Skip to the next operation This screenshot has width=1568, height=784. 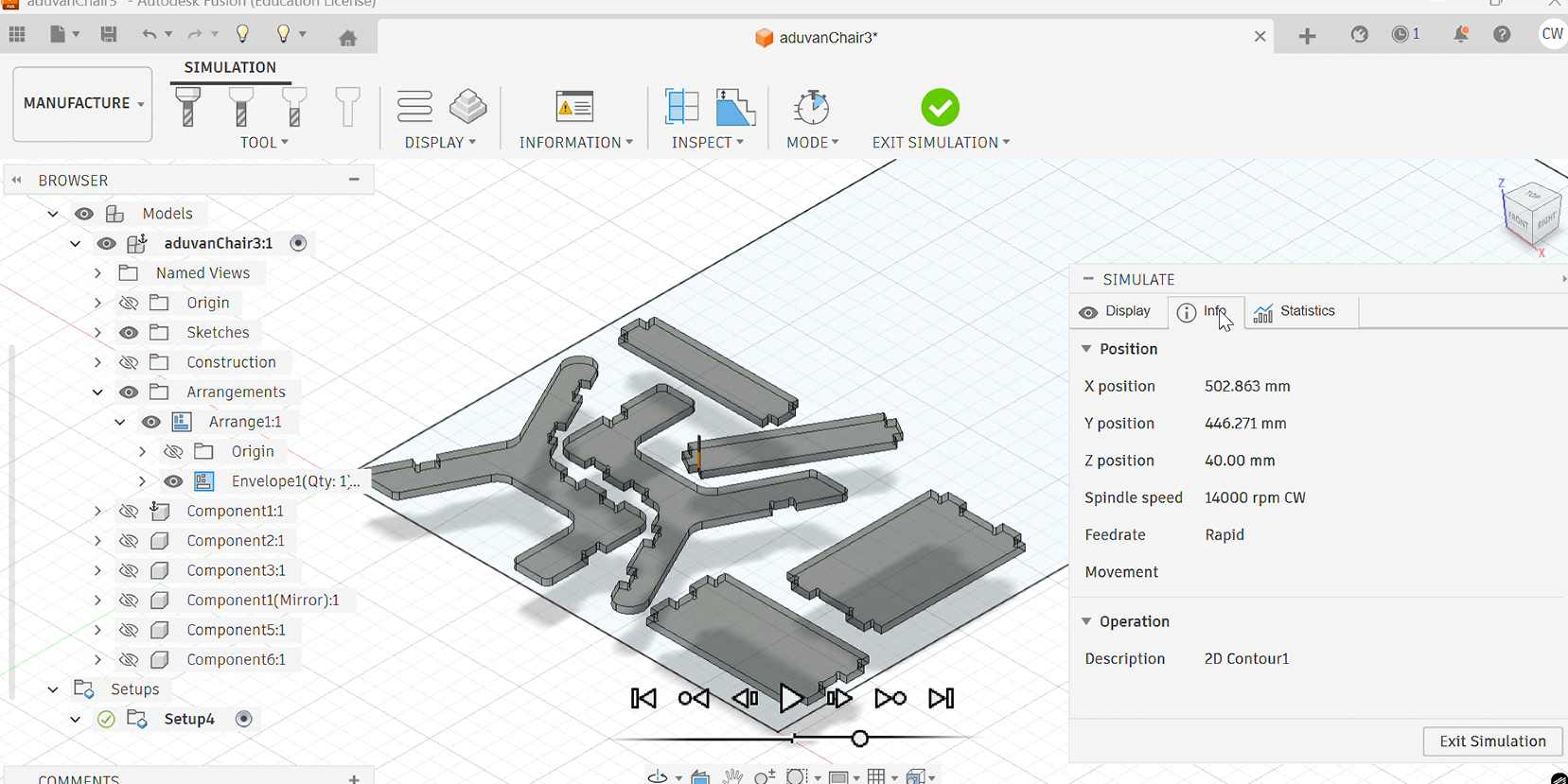pyautogui.click(x=890, y=699)
